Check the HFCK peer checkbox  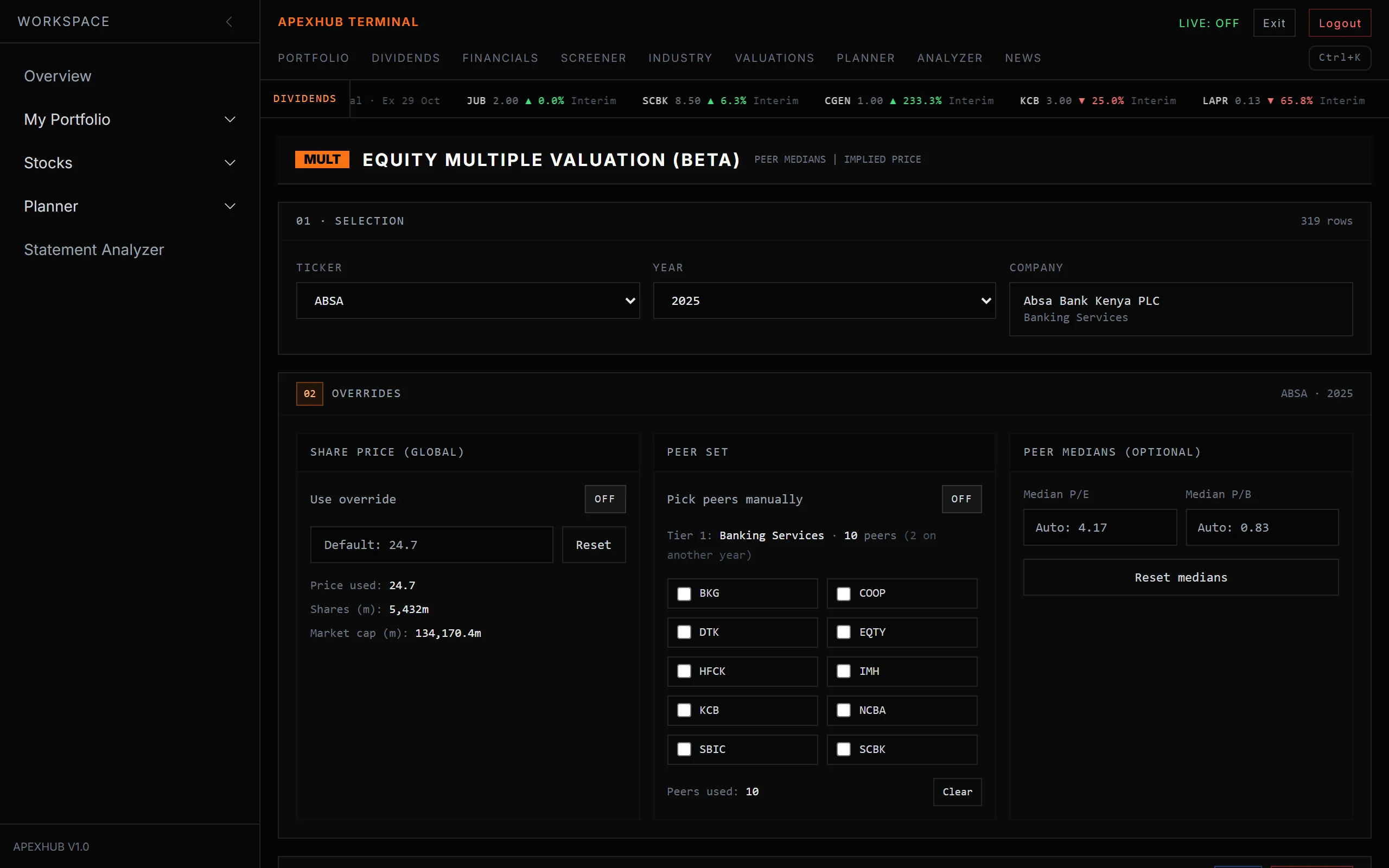click(x=684, y=672)
